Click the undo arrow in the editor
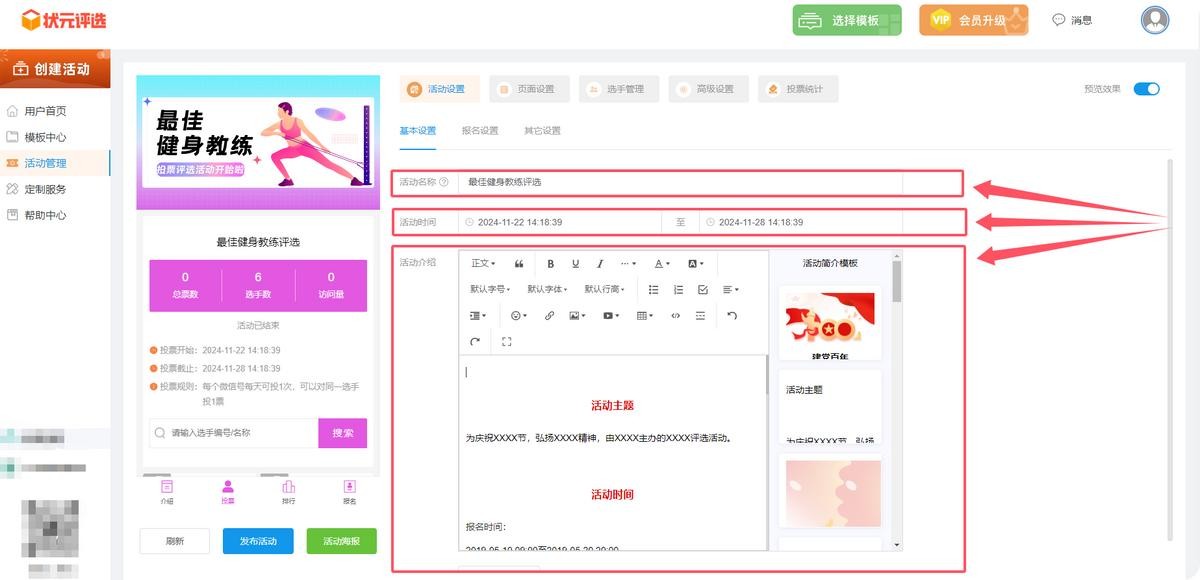This screenshot has height=580, width=1200. pyautogui.click(x=732, y=316)
